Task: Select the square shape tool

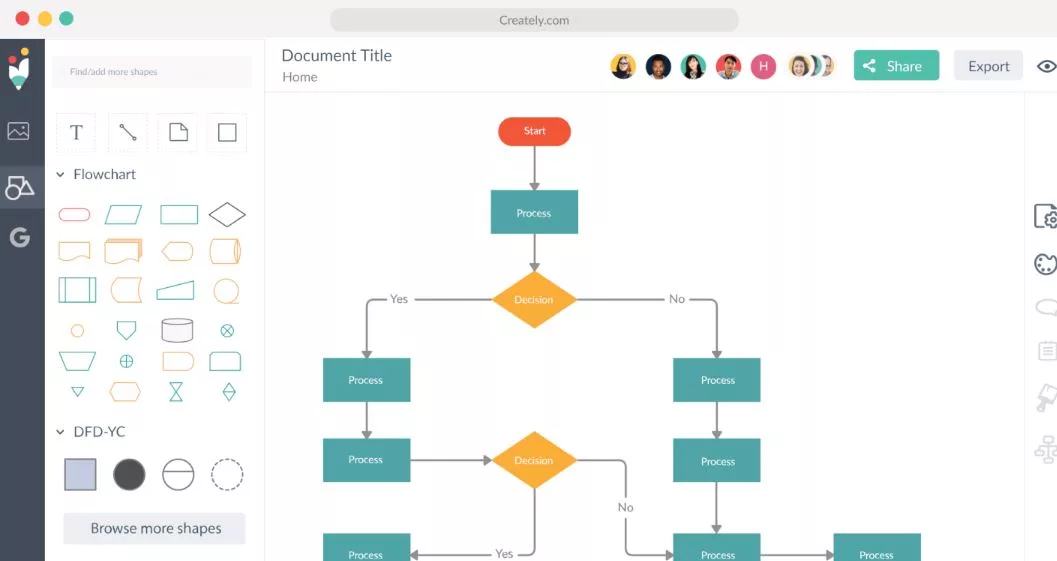Action: (x=227, y=132)
